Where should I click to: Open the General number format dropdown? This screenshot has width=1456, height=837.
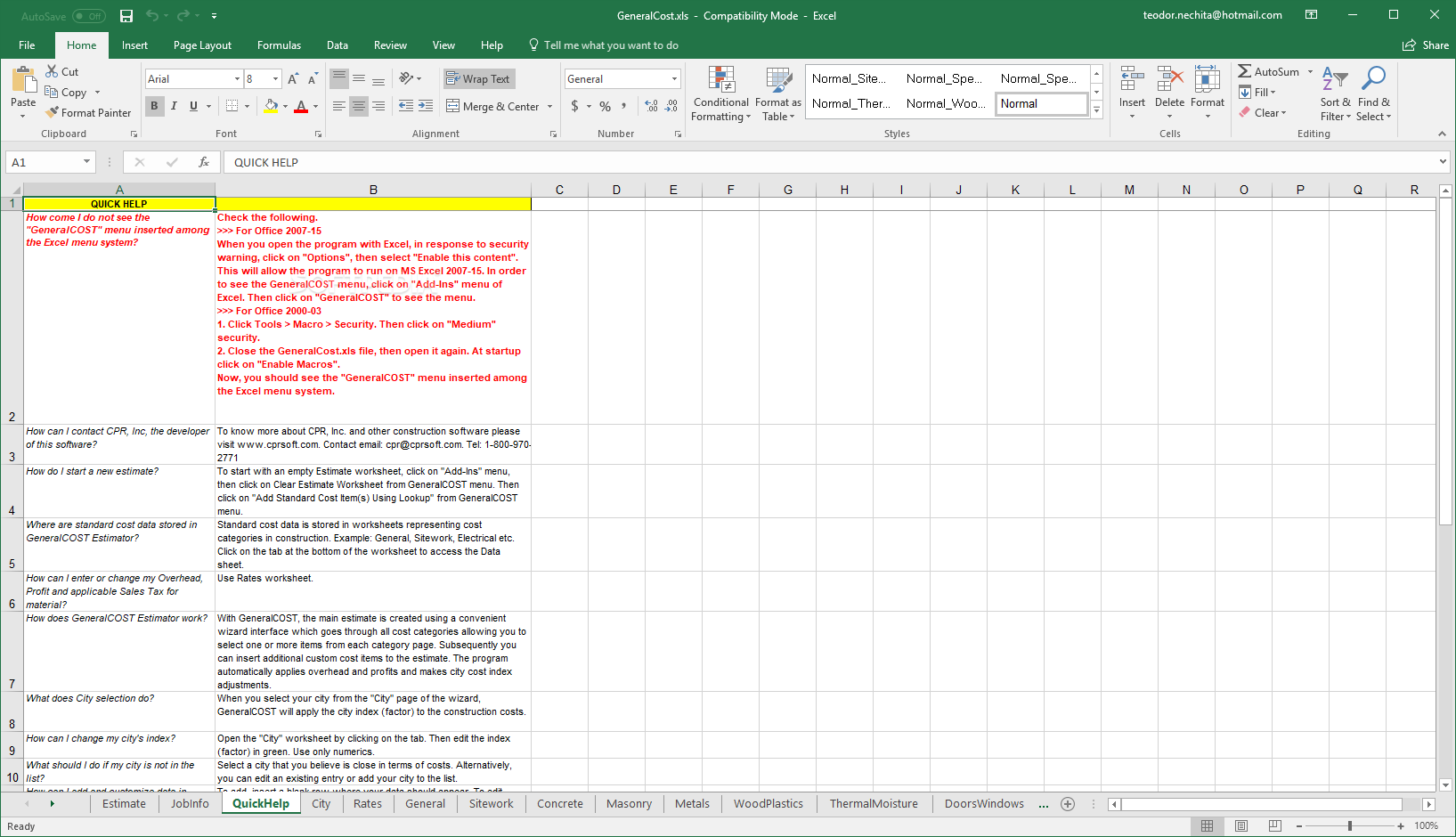[674, 79]
